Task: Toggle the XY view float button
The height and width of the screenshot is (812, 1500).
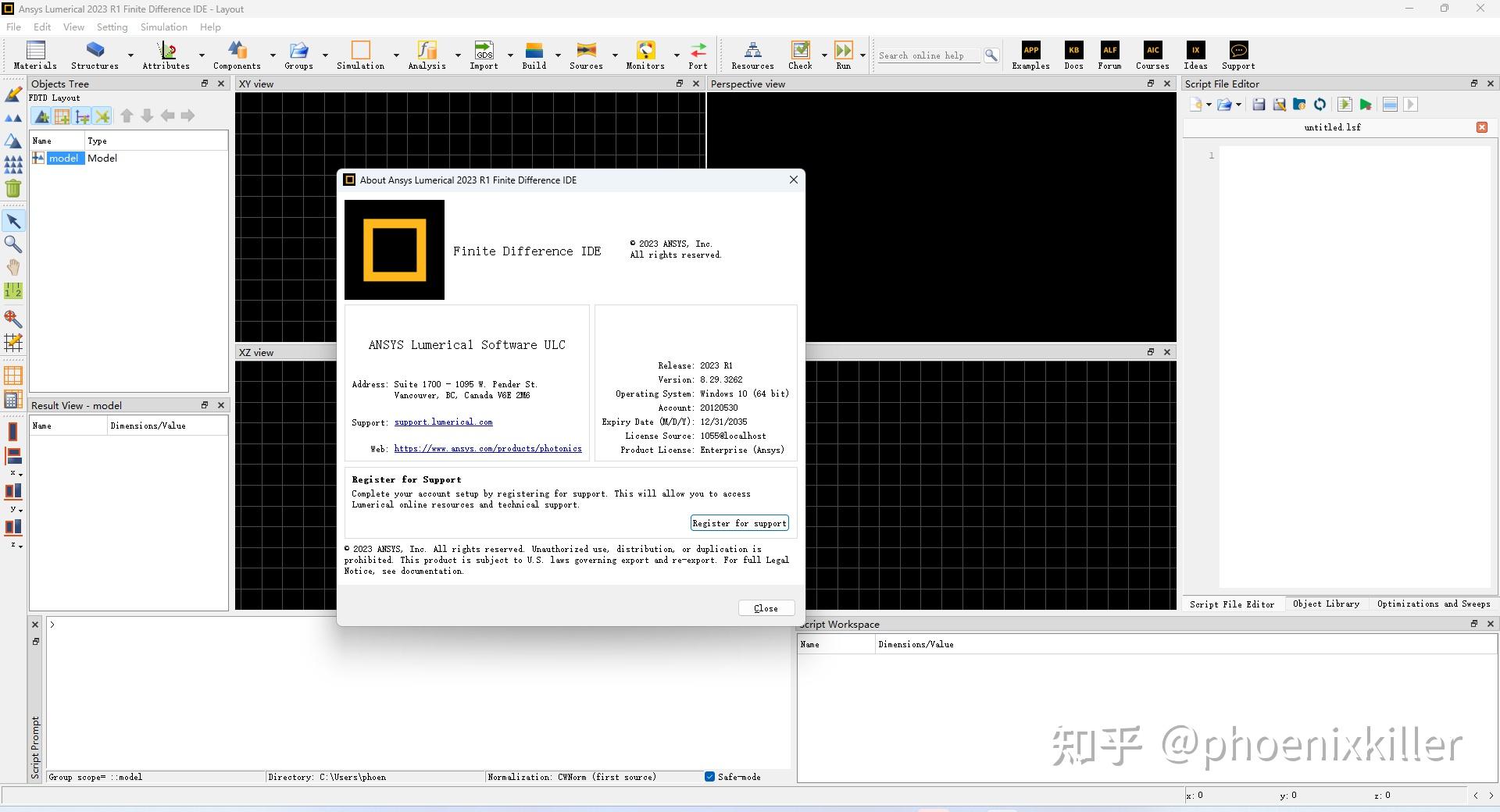Action: [679, 84]
